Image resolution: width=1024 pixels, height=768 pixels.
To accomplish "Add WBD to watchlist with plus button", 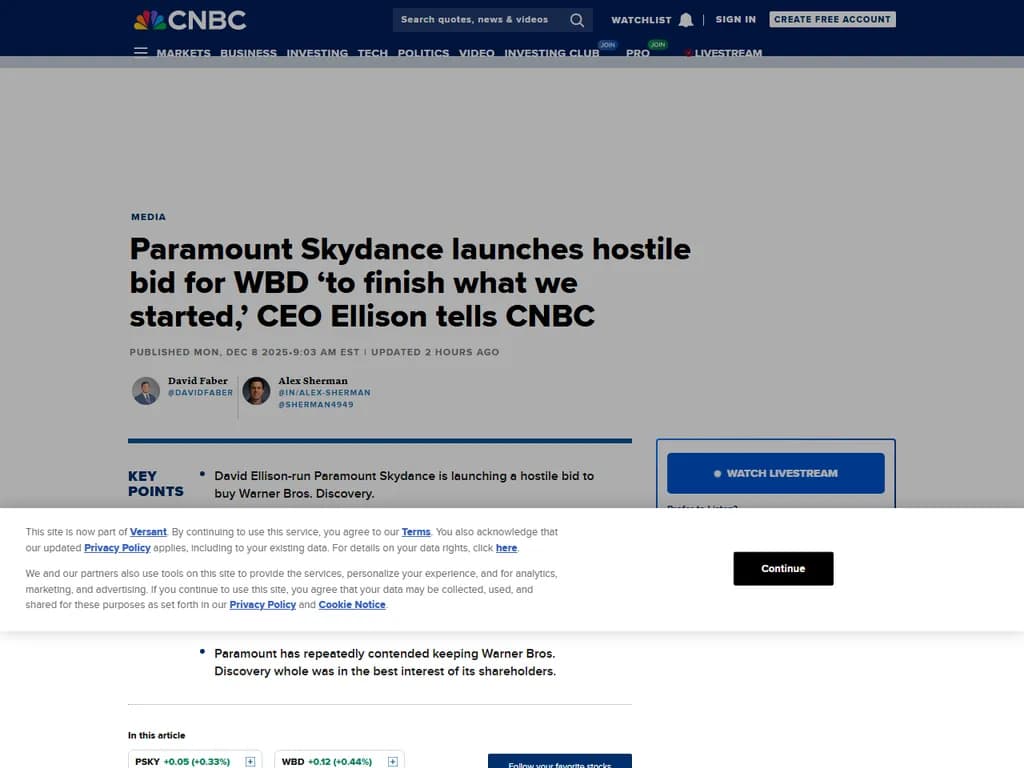I will (x=391, y=761).
